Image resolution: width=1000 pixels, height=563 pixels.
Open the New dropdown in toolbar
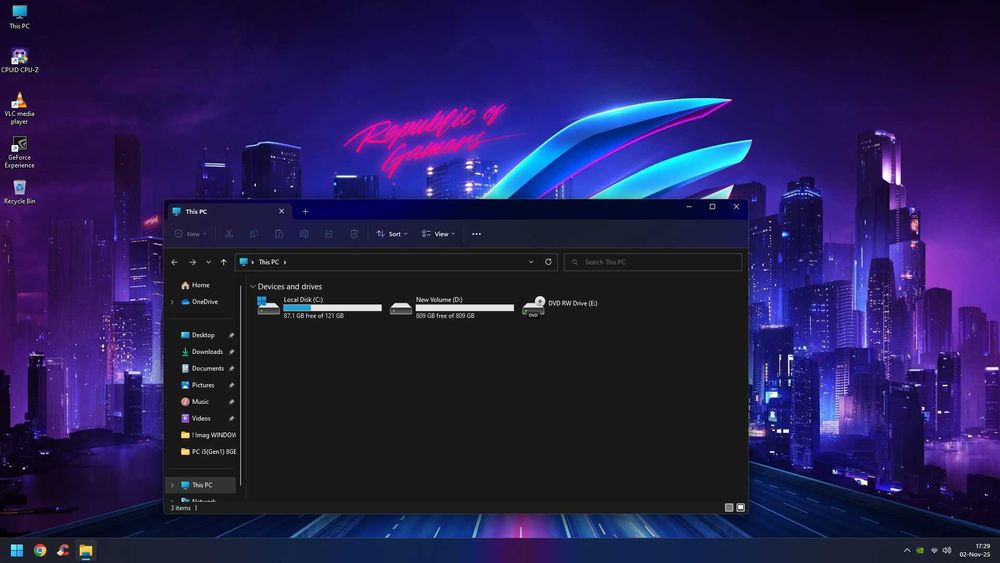[191, 234]
